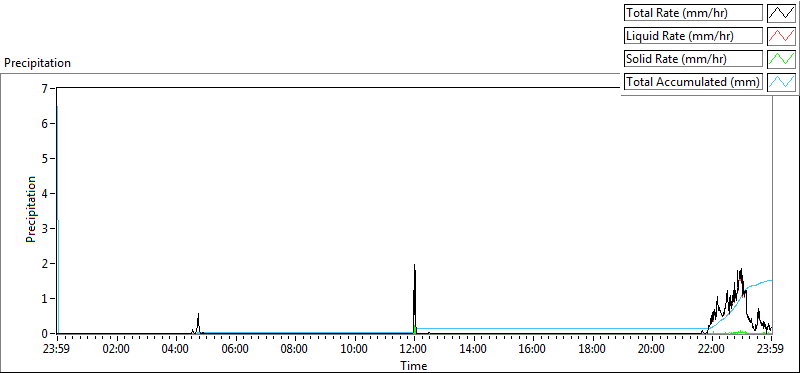Click the 6 value on the Y axis

click(44, 124)
